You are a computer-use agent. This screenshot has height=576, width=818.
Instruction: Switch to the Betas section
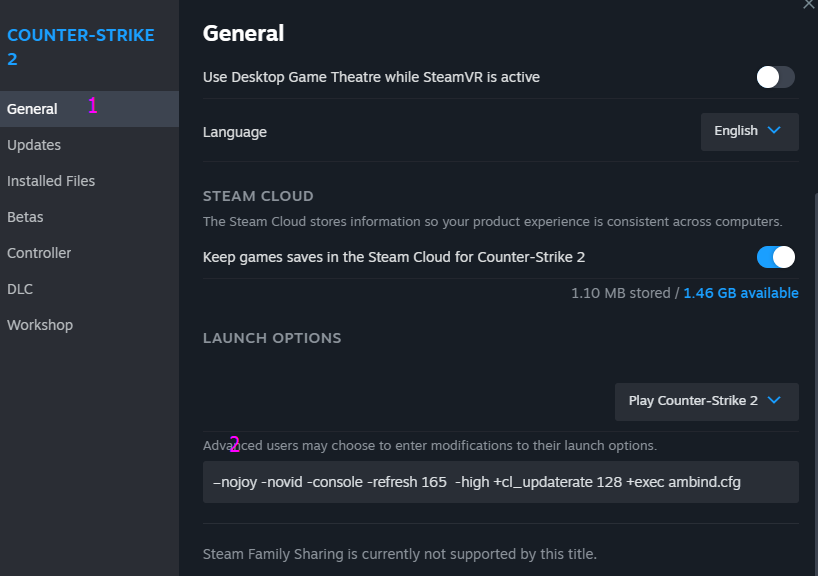(x=25, y=217)
